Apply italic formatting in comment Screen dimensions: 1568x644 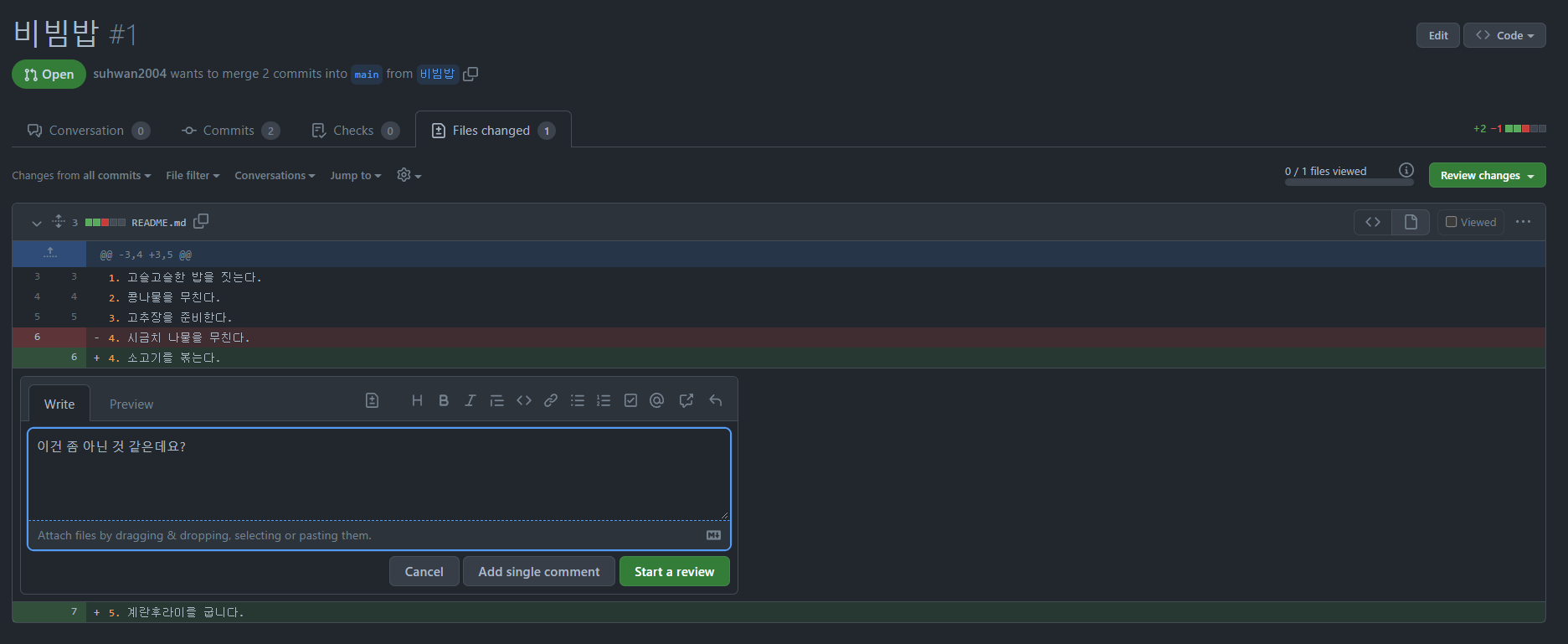[470, 401]
